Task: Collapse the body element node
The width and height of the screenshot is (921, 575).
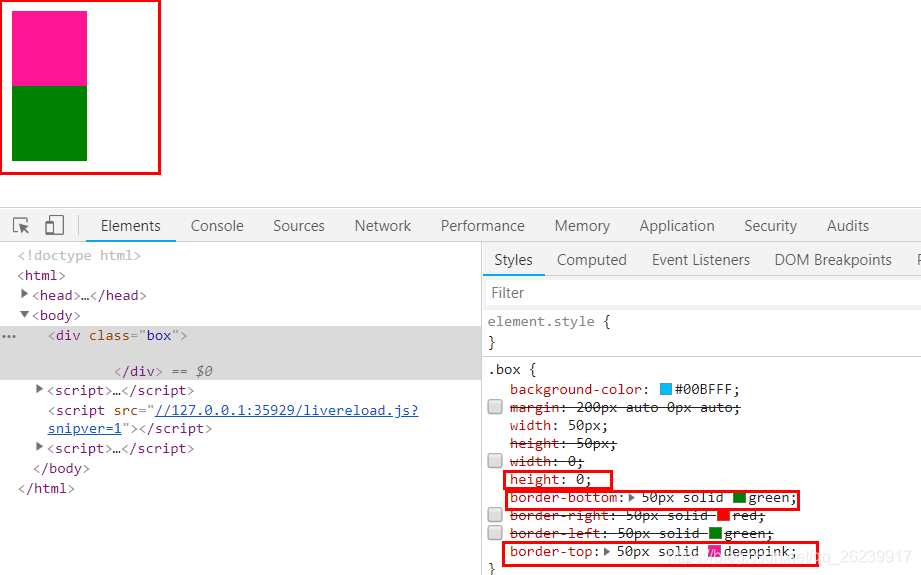Action: pos(24,314)
